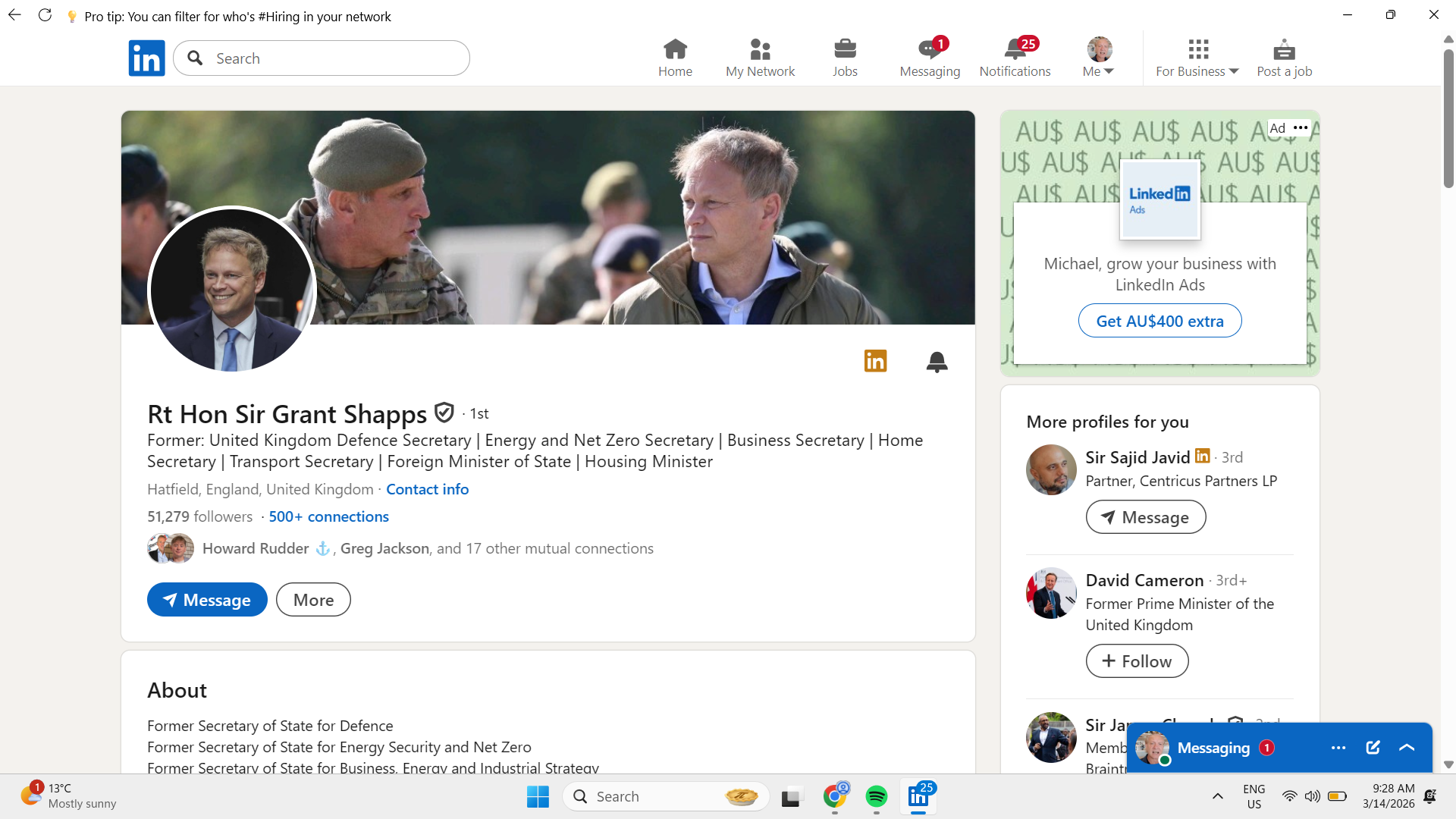This screenshot has width=1456, height=819.
Task: Toggle the profile notification bell
Action: click(937, 362)
